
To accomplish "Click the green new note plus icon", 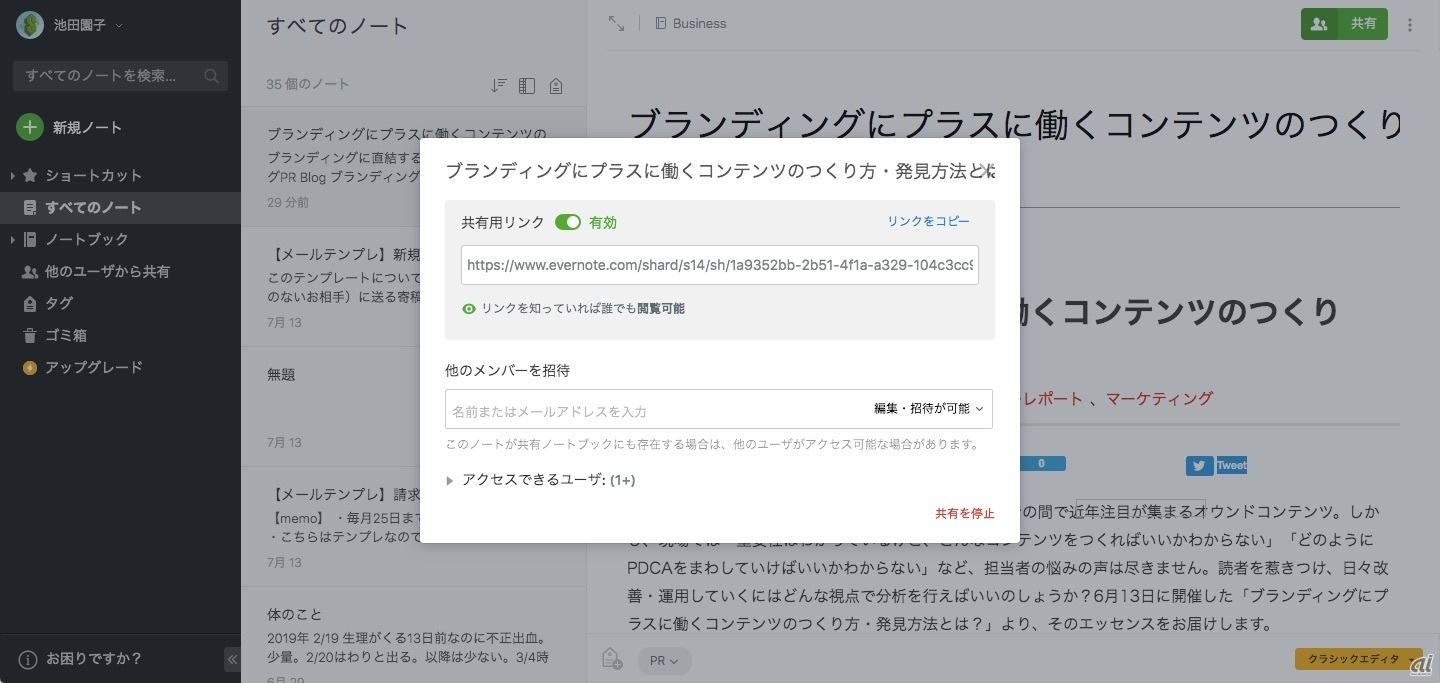I will point(30,127).
